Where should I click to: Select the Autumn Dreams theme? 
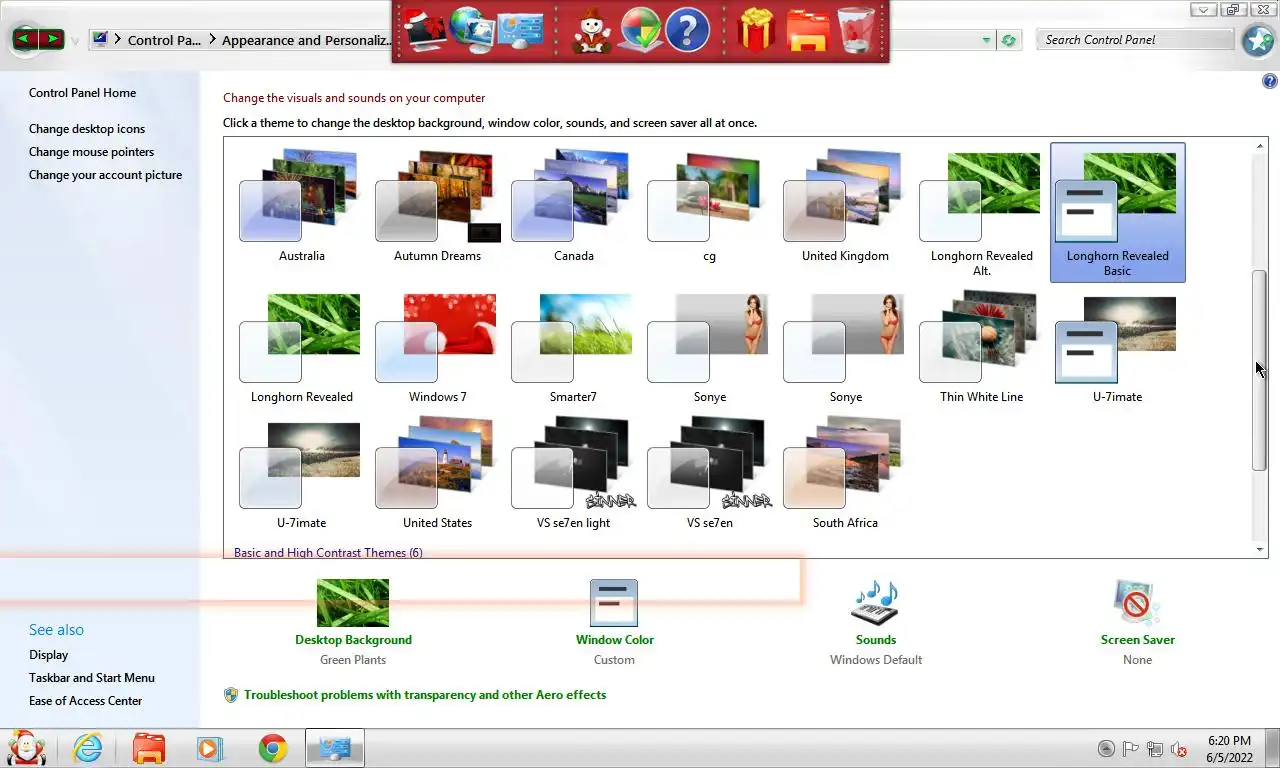coord(437,207)
